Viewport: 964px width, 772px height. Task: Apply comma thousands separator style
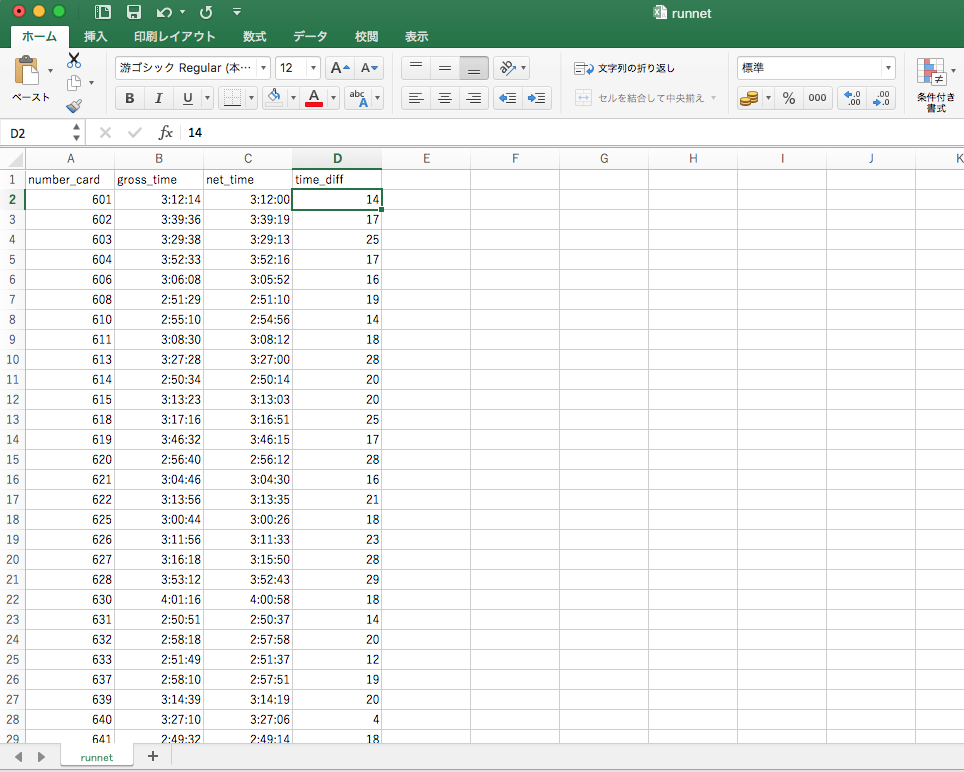click(x=817, y=98)
